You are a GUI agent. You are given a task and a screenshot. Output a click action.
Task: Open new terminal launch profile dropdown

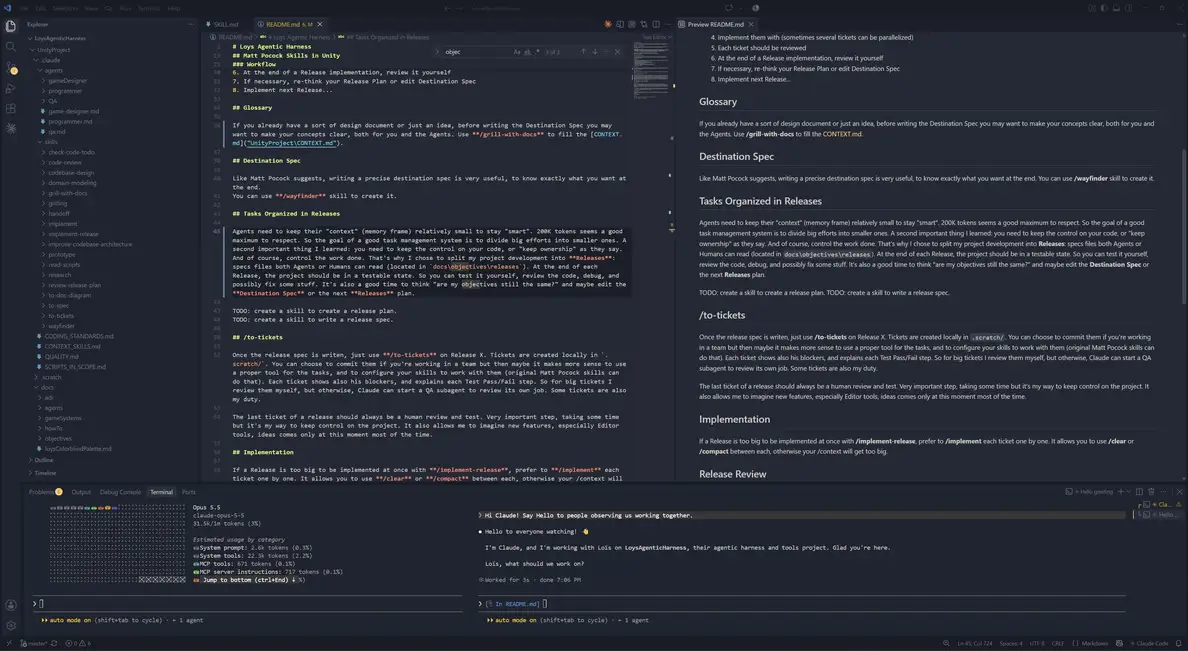[x=1129, y=492]
